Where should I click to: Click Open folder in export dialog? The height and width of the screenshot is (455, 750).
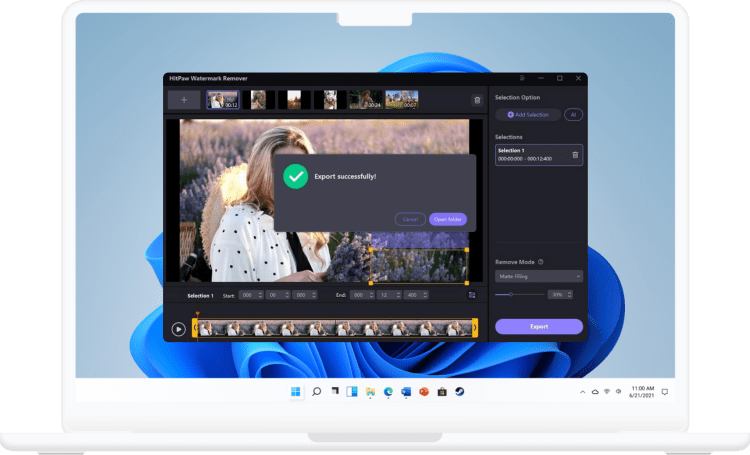click(447, 219)
